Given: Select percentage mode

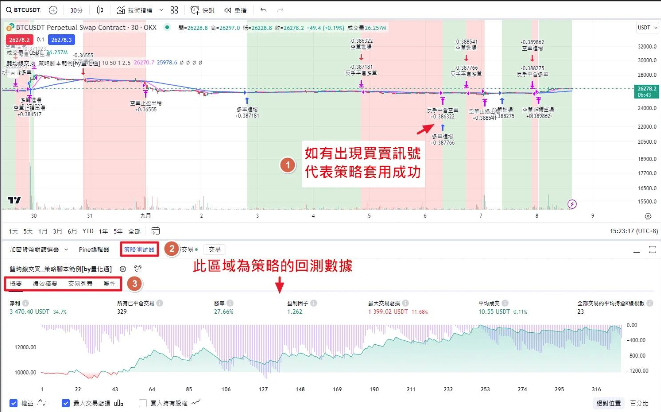Looking at the screenshot, I should pos(639,404).
